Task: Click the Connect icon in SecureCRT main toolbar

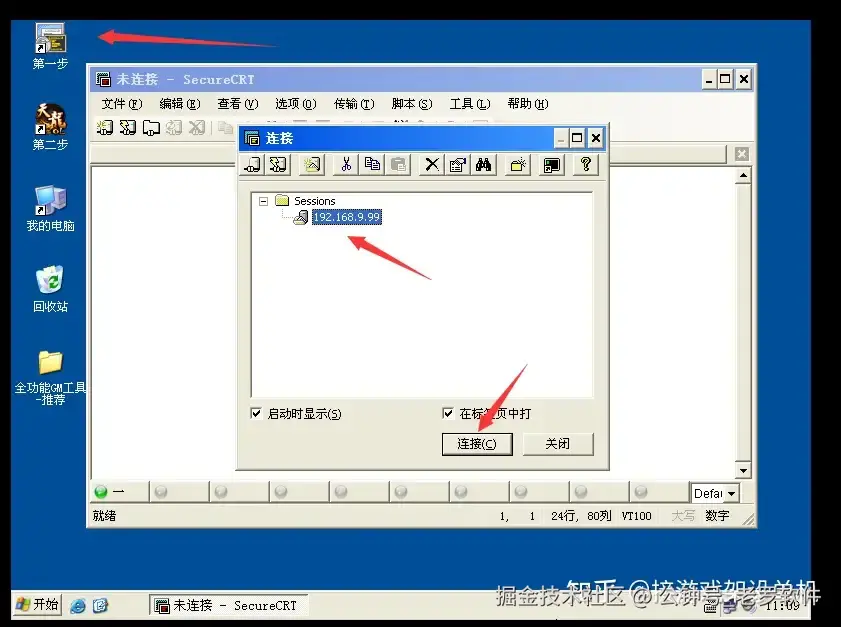Action: [105, 128]
